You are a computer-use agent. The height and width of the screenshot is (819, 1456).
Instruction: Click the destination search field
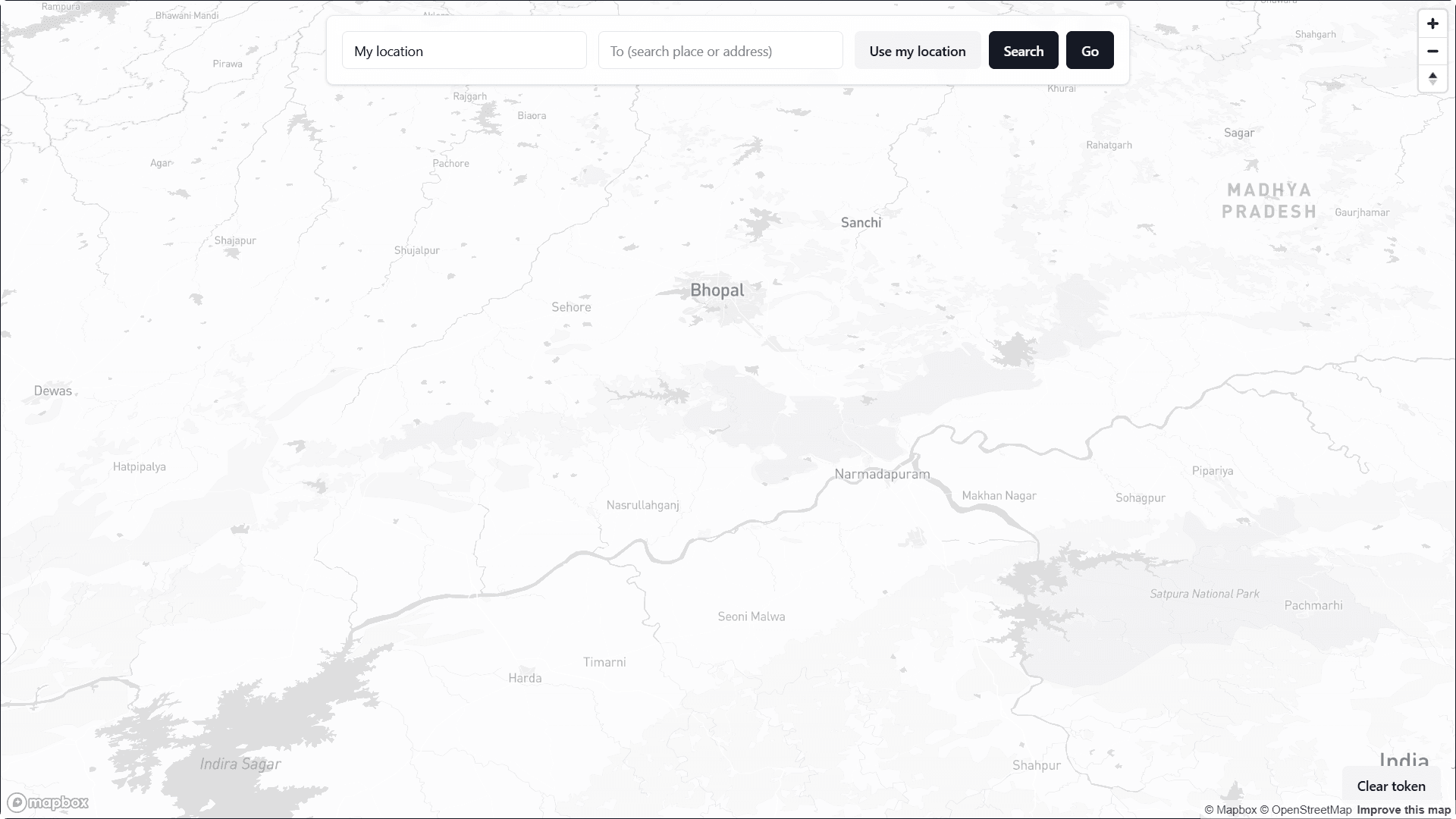[720, 50]
